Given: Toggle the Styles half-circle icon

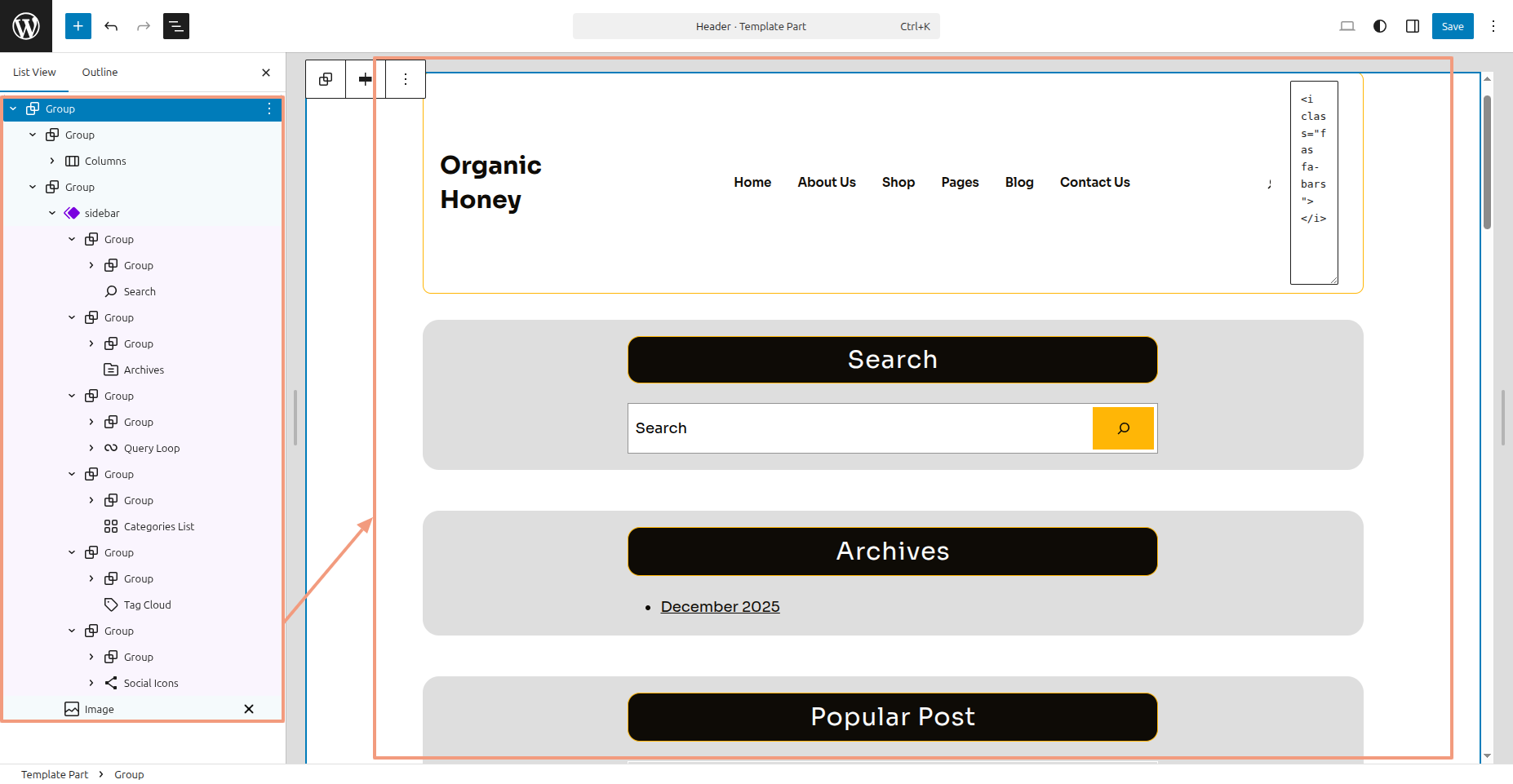Looking at the screenshot, I should pos(1380,26).
